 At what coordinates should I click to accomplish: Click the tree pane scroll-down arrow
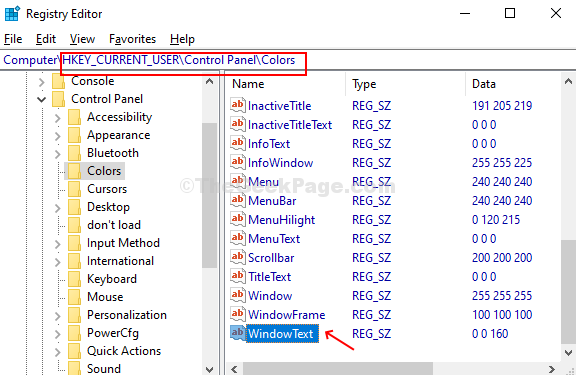pos(209,369)
